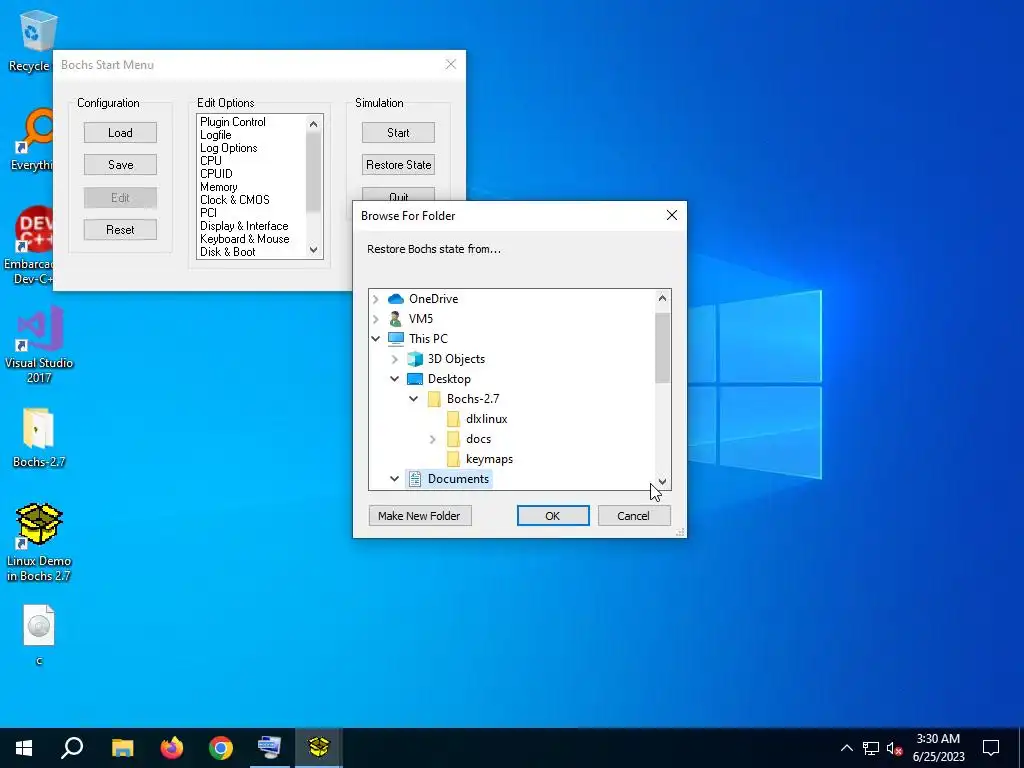
Task: Select Clock & CMOS option
Action: tap(234, 200)
